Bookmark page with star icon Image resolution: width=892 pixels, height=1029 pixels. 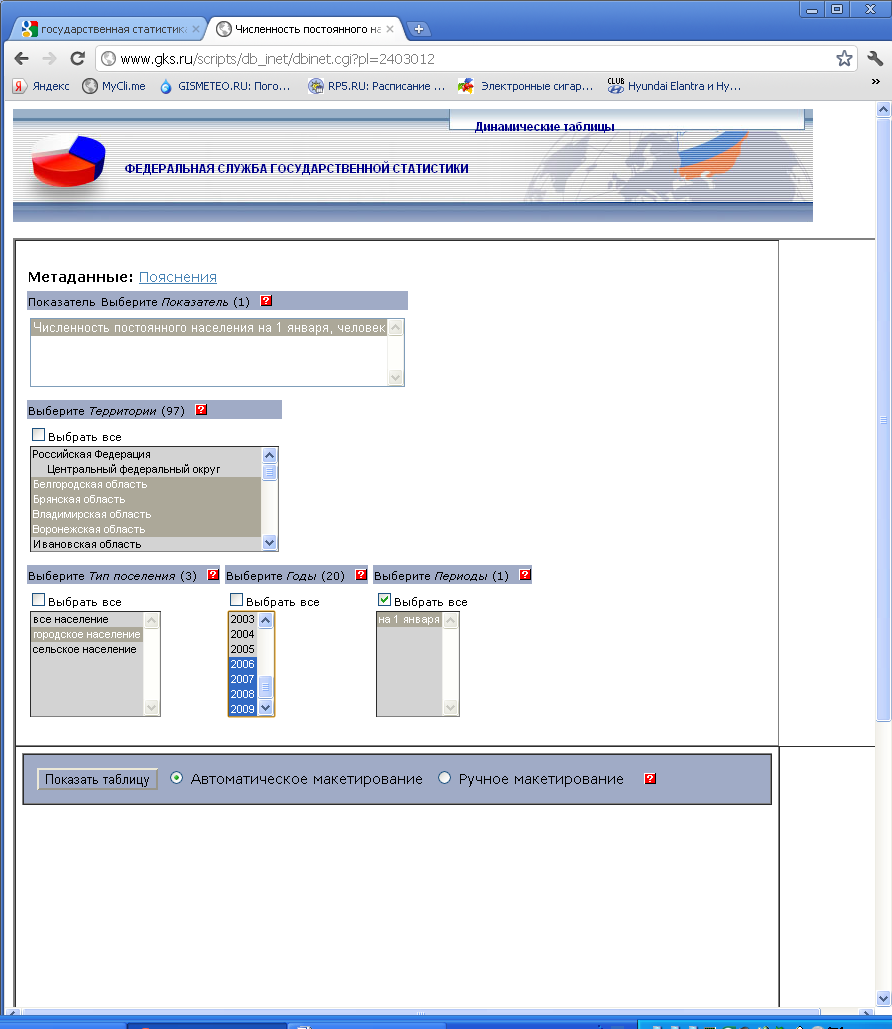844,58
